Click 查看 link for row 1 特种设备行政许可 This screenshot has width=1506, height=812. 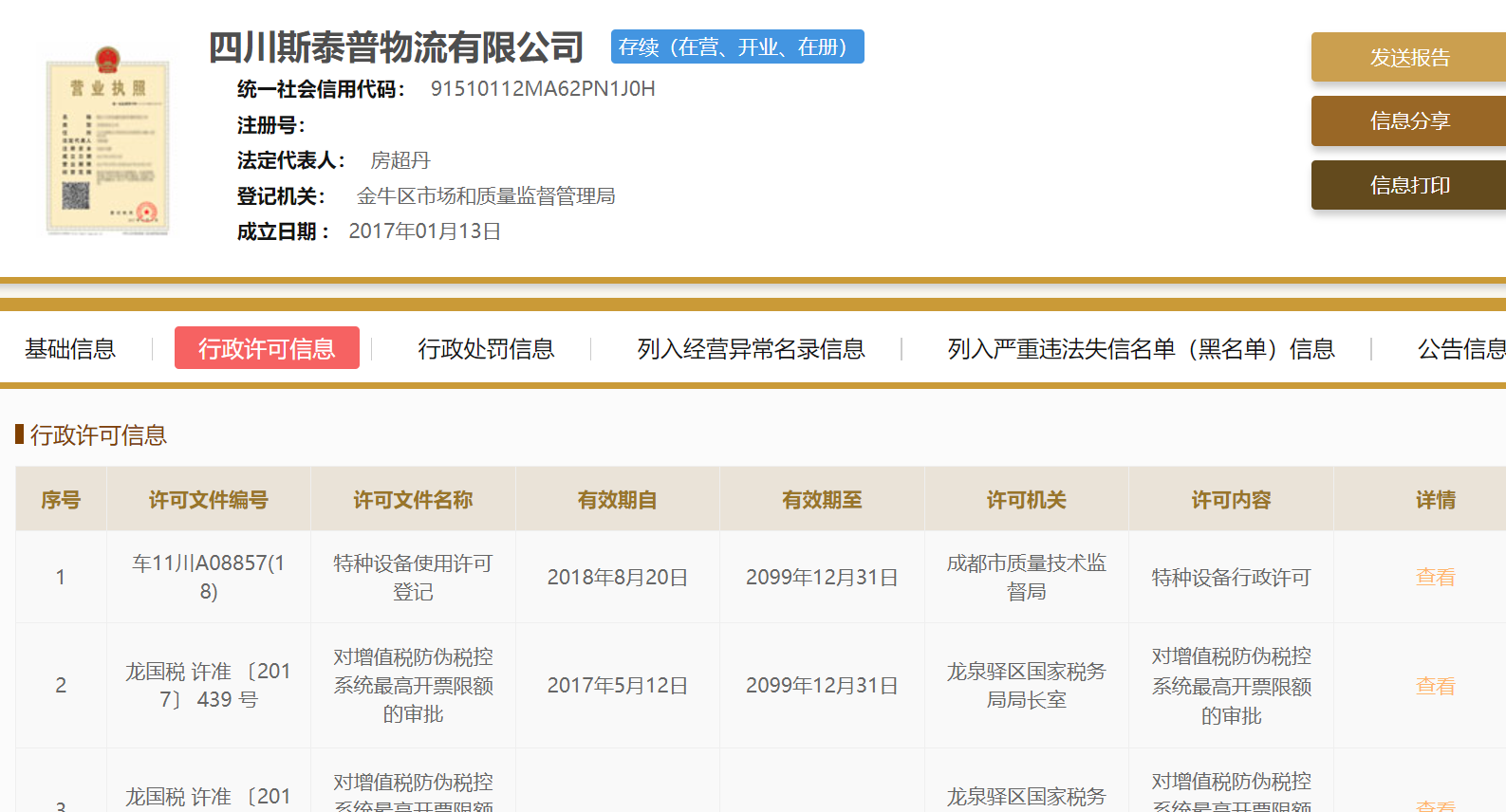(1435, 577)
